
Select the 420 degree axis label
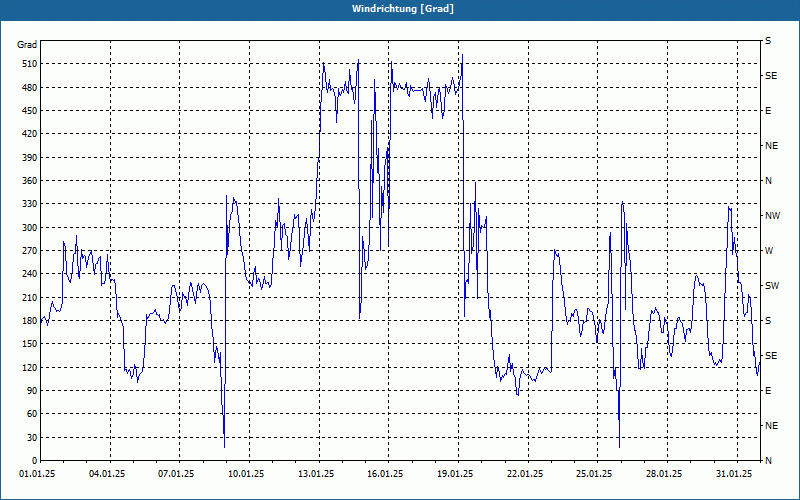click(30, 134)
